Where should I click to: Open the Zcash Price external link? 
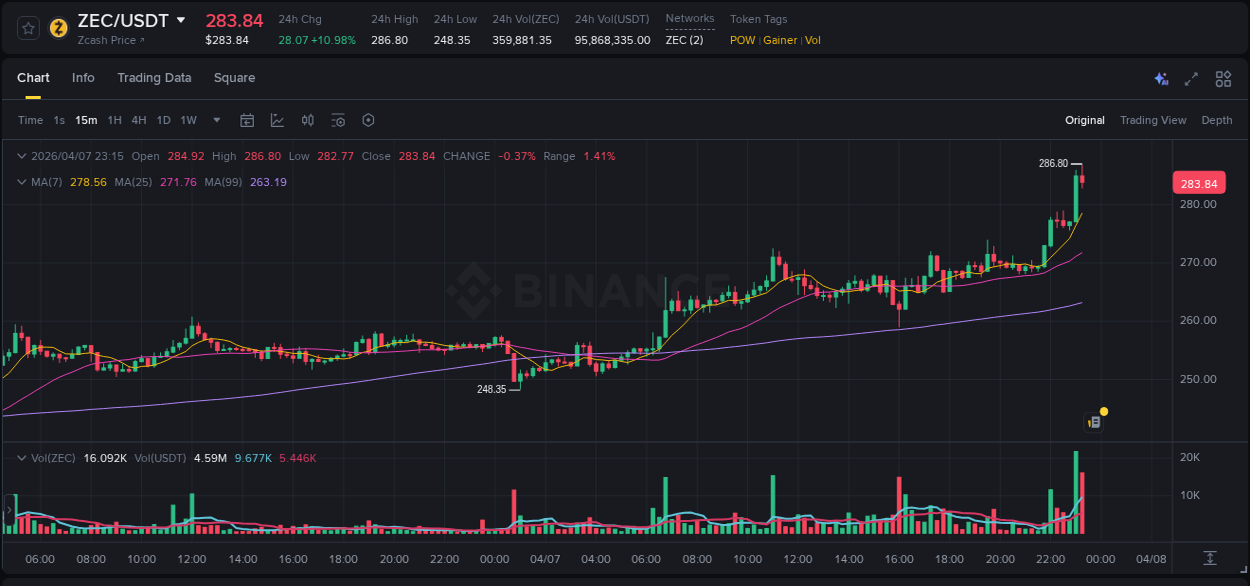pos(108,40)
